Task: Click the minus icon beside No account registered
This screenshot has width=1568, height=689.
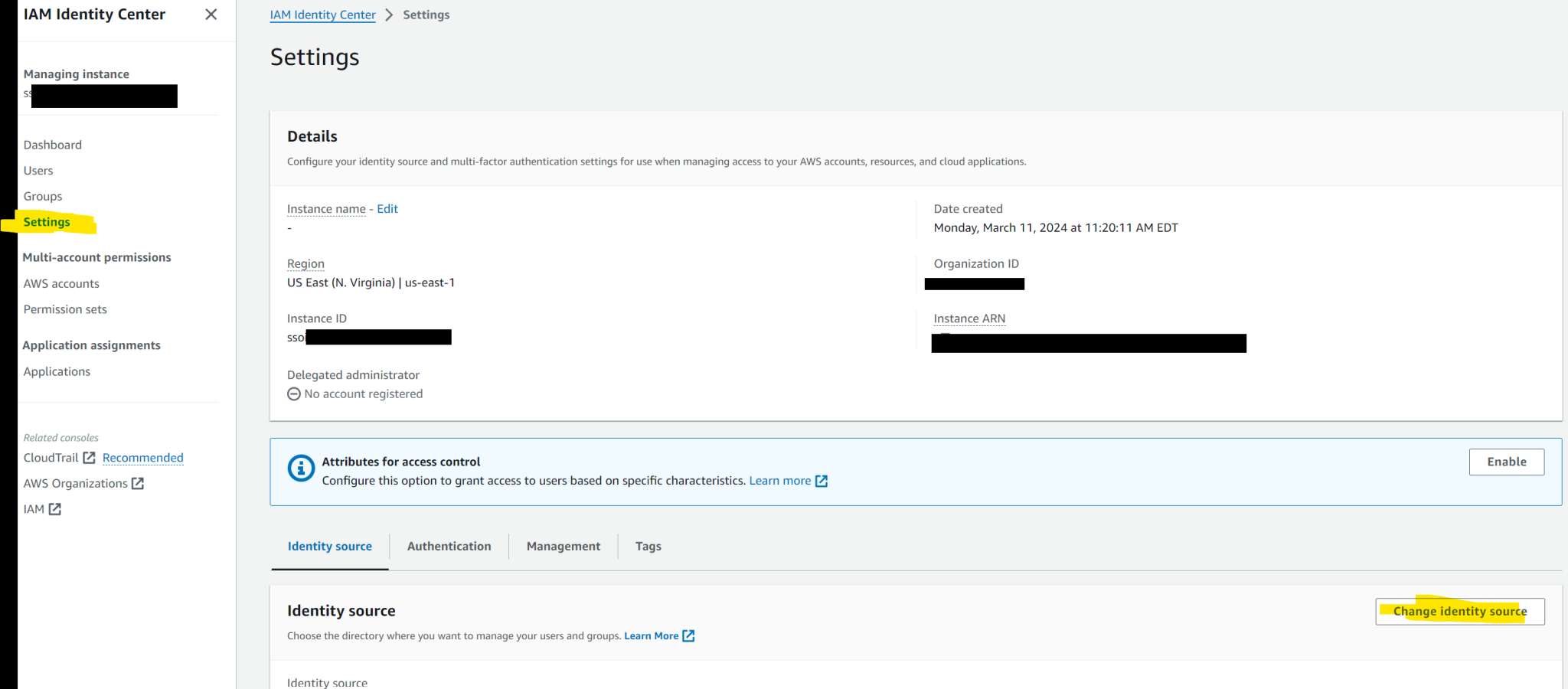Action: (x=294, y=393)
